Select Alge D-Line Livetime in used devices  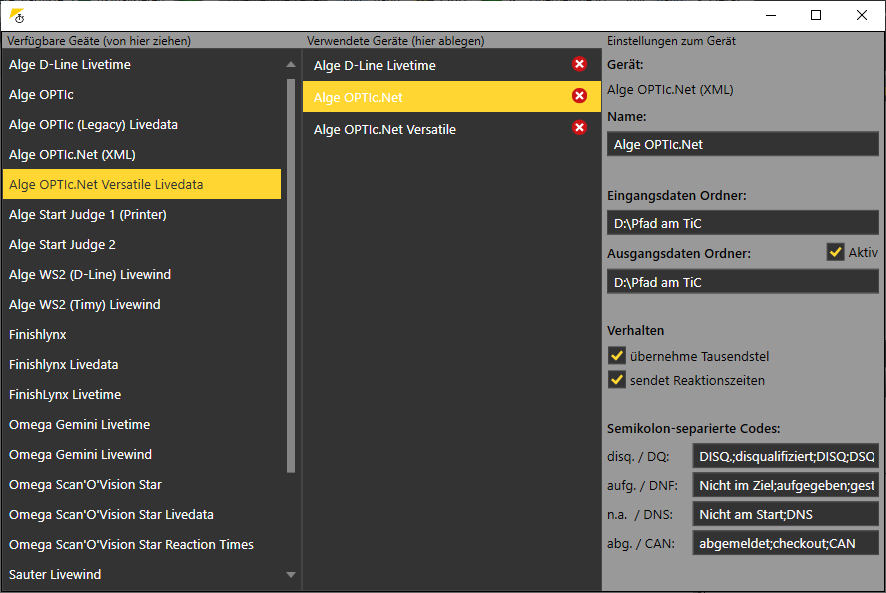[x=451, y=65]
